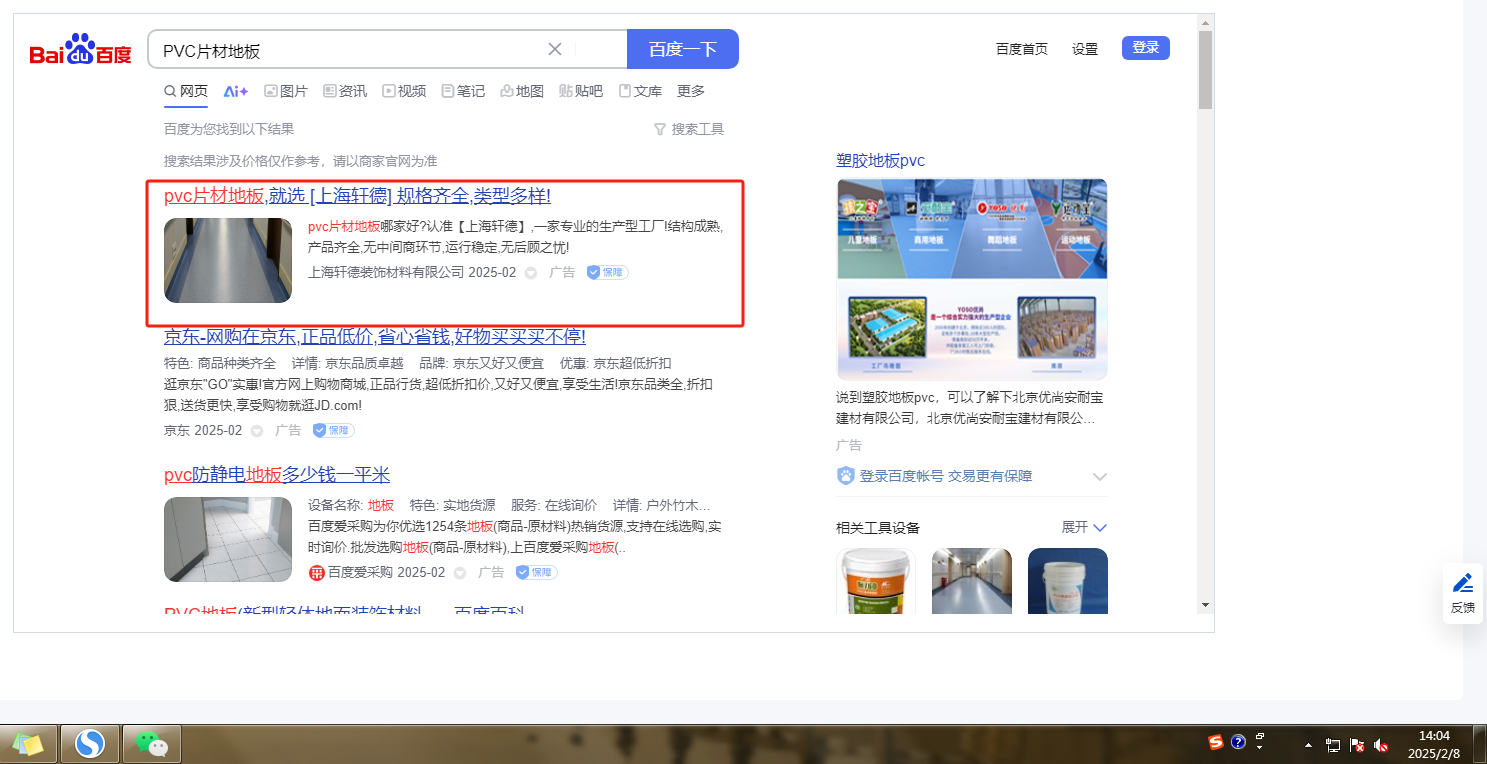Expand 相关工具设备 with 展开

tap(1085, 527)
